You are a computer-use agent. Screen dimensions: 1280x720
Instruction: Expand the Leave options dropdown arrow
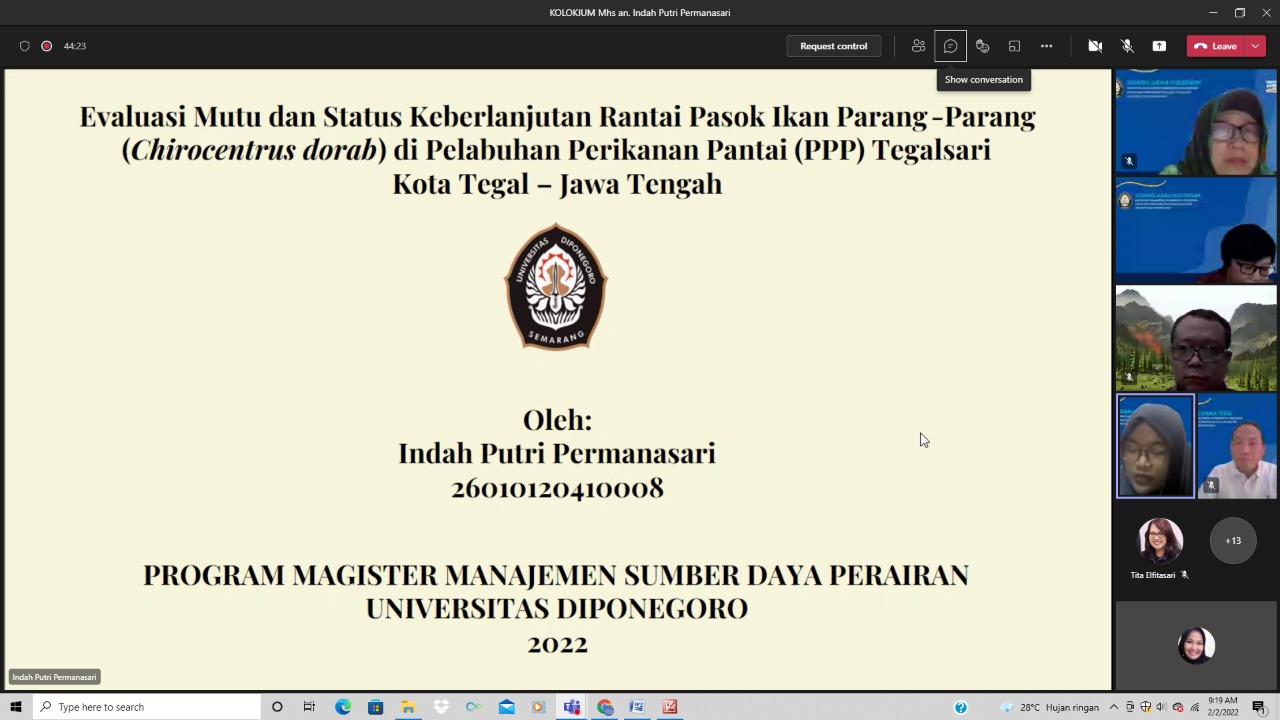(1255, 46)
